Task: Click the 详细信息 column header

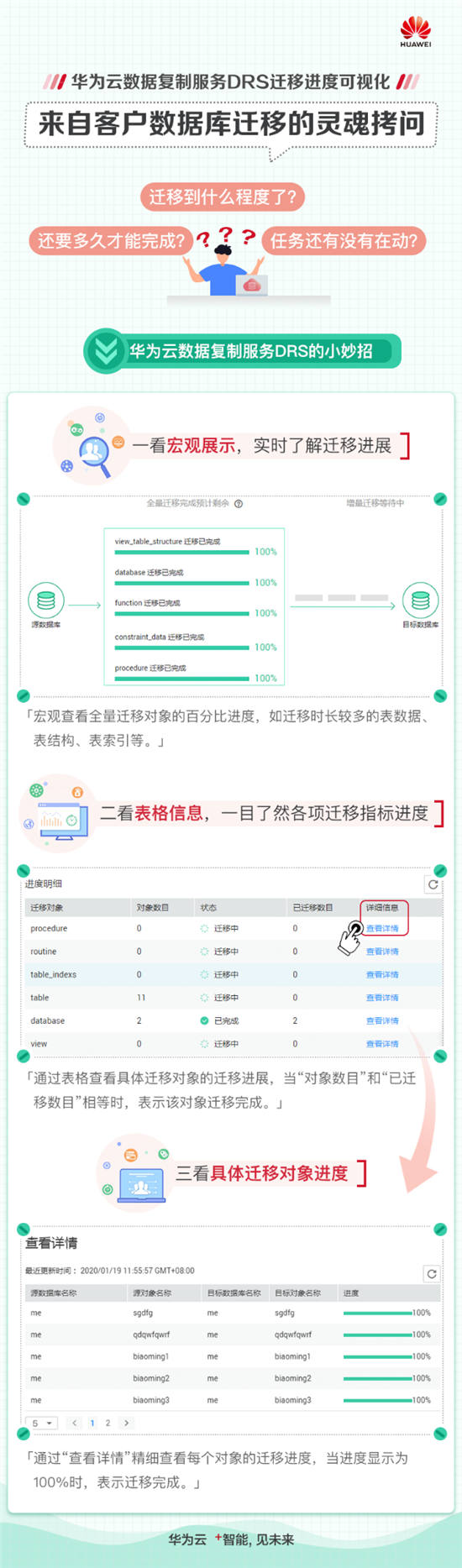Action: [382, 907]
